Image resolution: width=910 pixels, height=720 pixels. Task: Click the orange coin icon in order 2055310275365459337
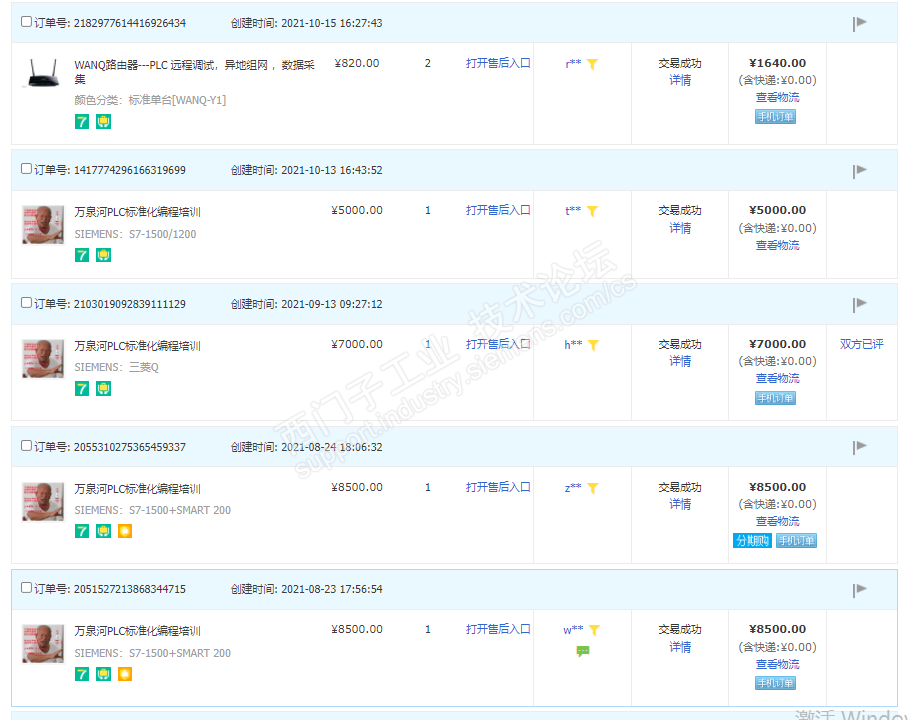[x=125, y=531]
